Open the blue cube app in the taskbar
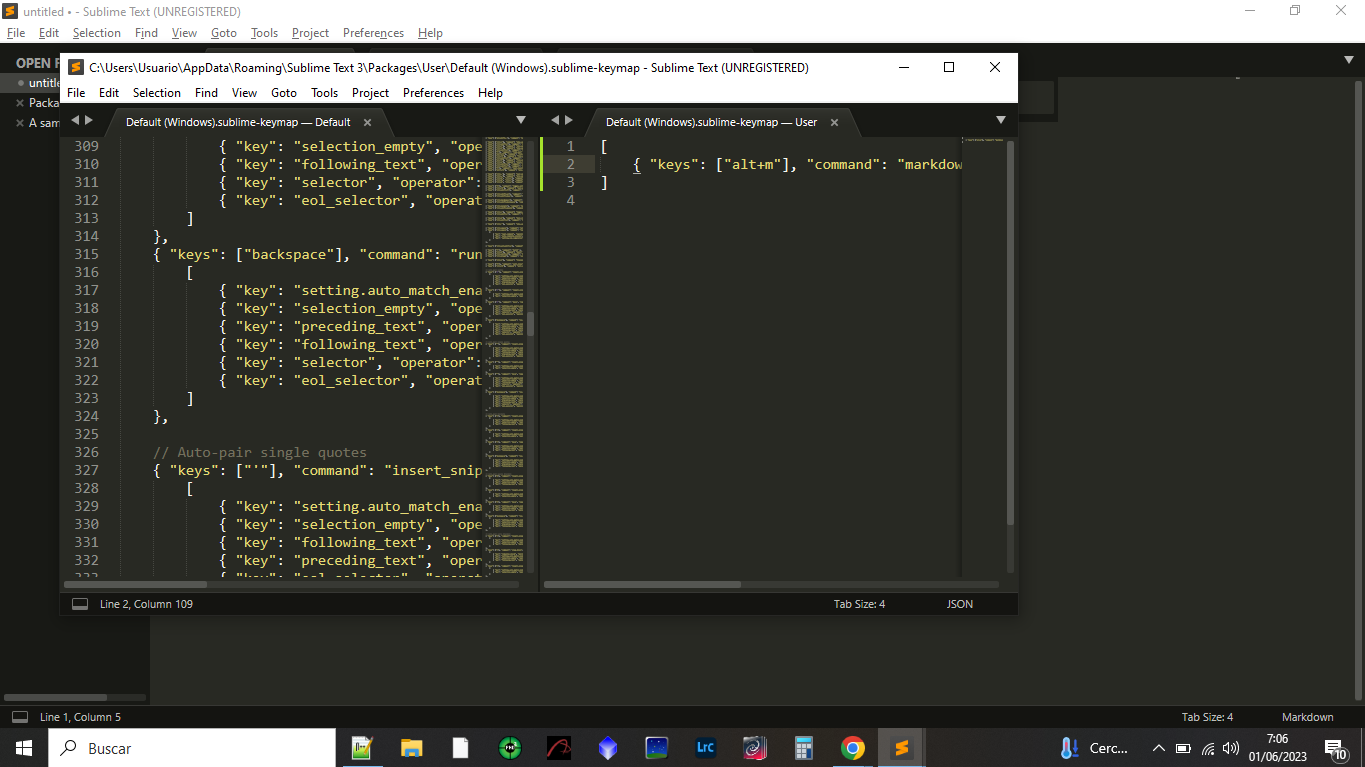The image size is (1365, 767). pos(608,748)
